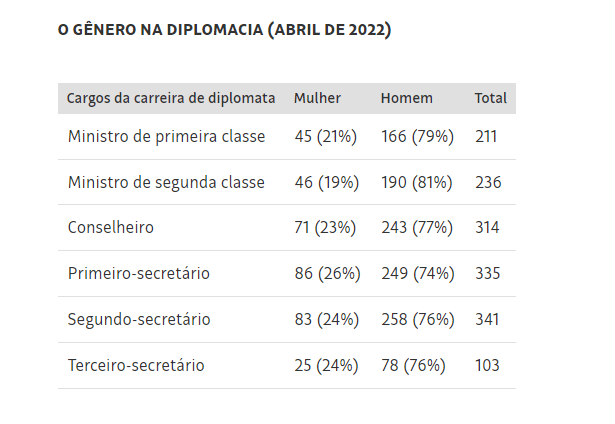The image size is (615, 424).
Task: Click the total value 103
Action: click(488, 365)
